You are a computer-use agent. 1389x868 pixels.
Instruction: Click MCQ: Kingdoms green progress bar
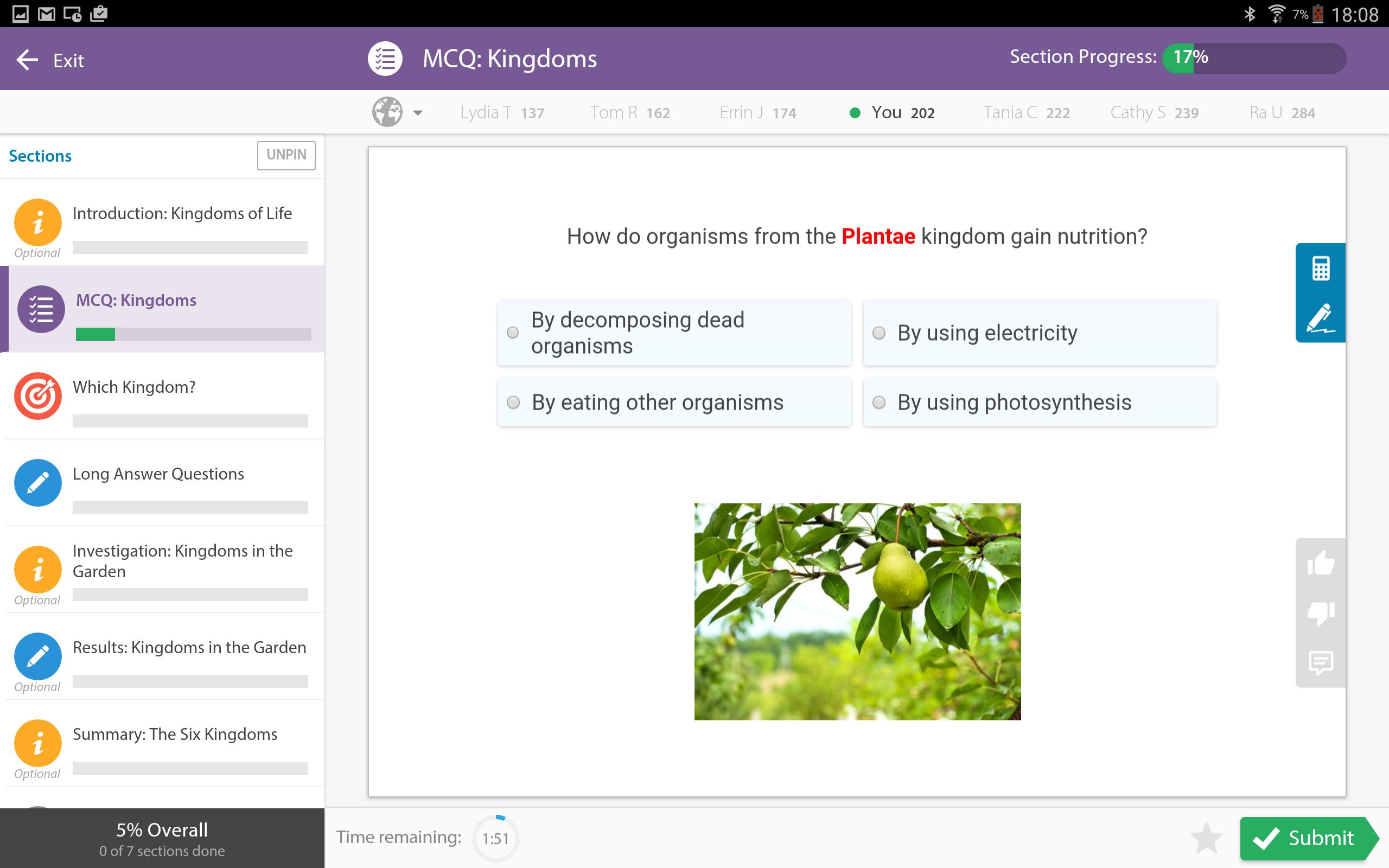click(x=193, y=334)
